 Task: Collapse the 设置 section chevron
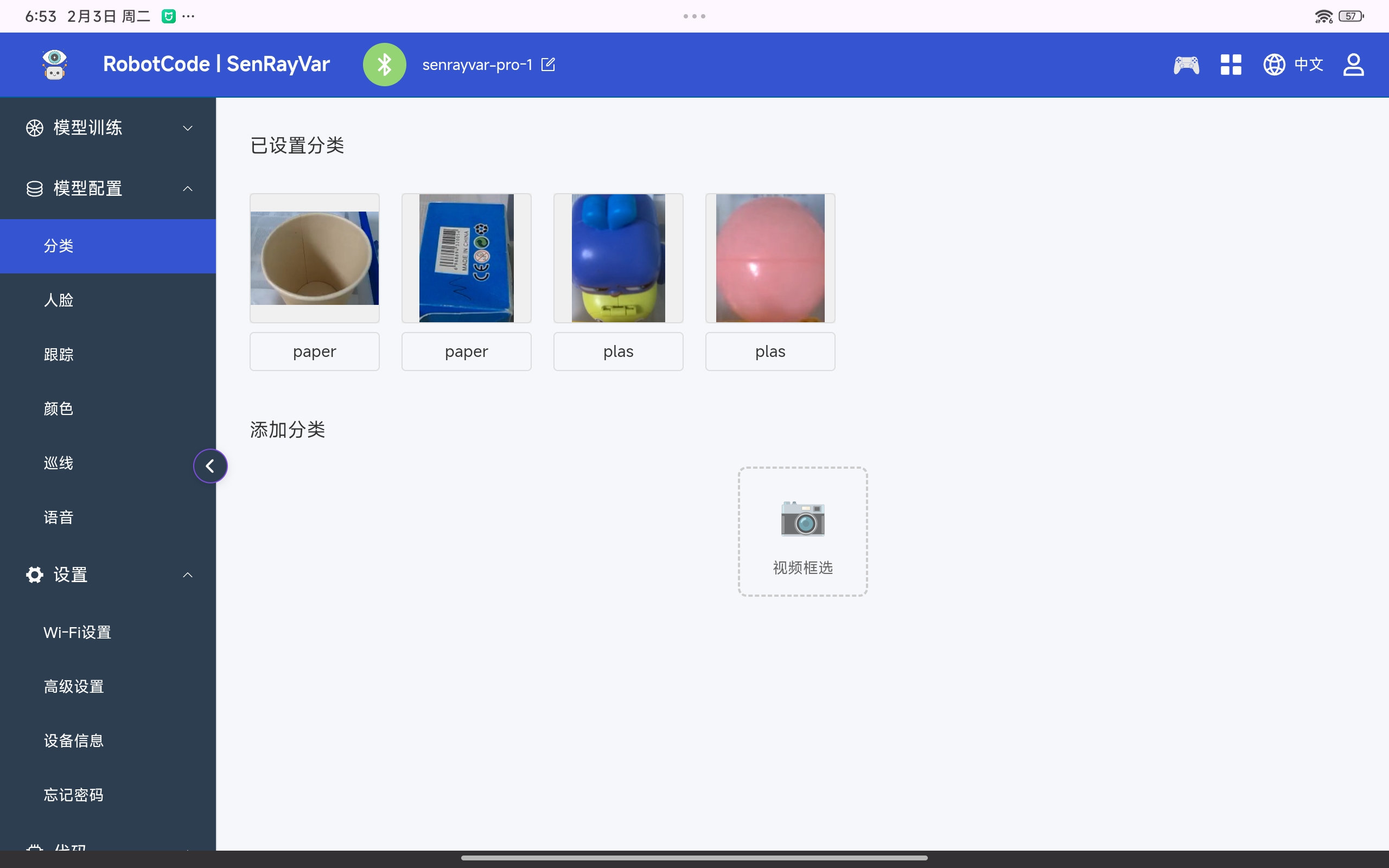click(187, 575)
